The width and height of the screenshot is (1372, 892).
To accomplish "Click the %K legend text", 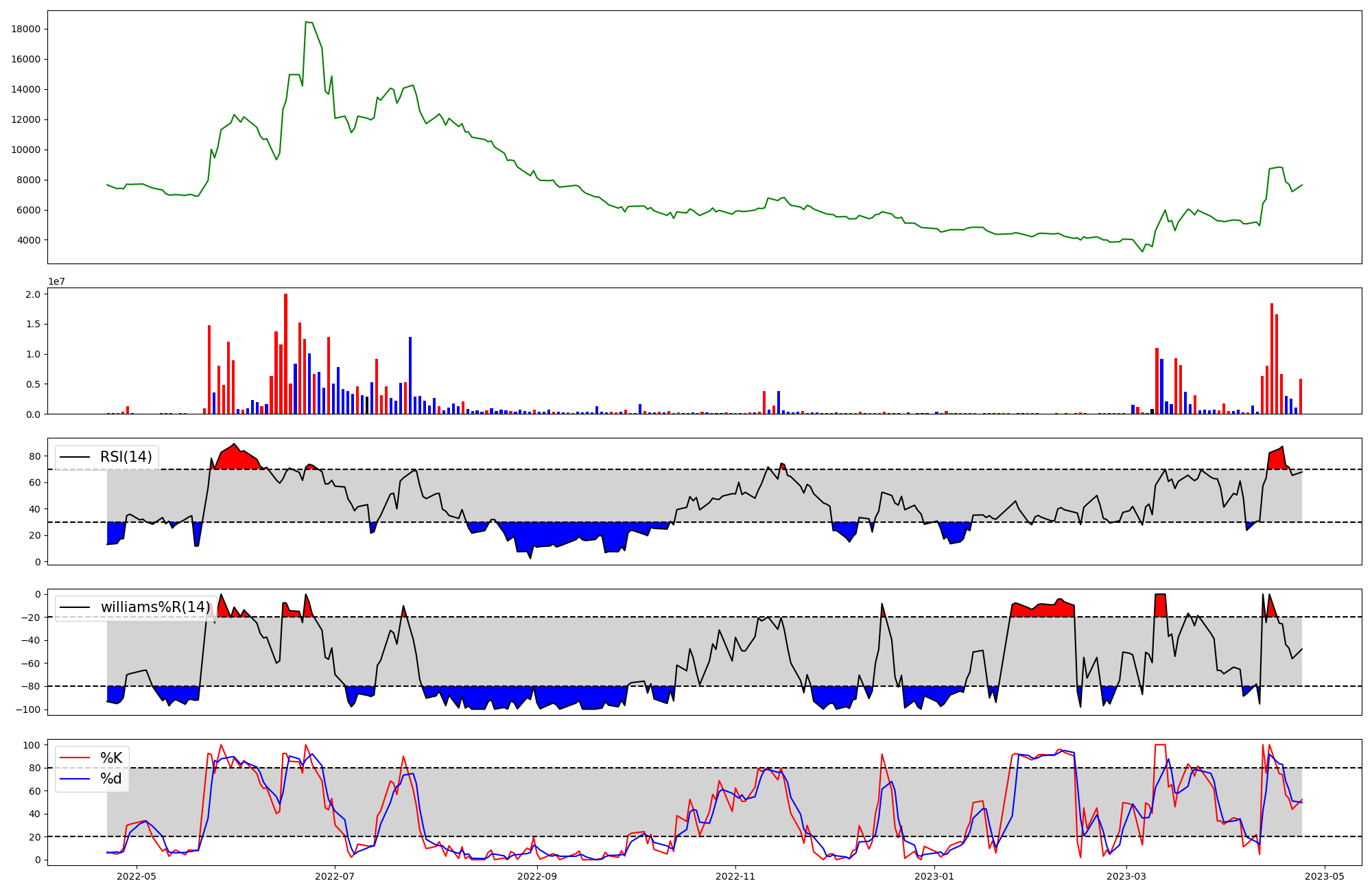I will (111, 758).
